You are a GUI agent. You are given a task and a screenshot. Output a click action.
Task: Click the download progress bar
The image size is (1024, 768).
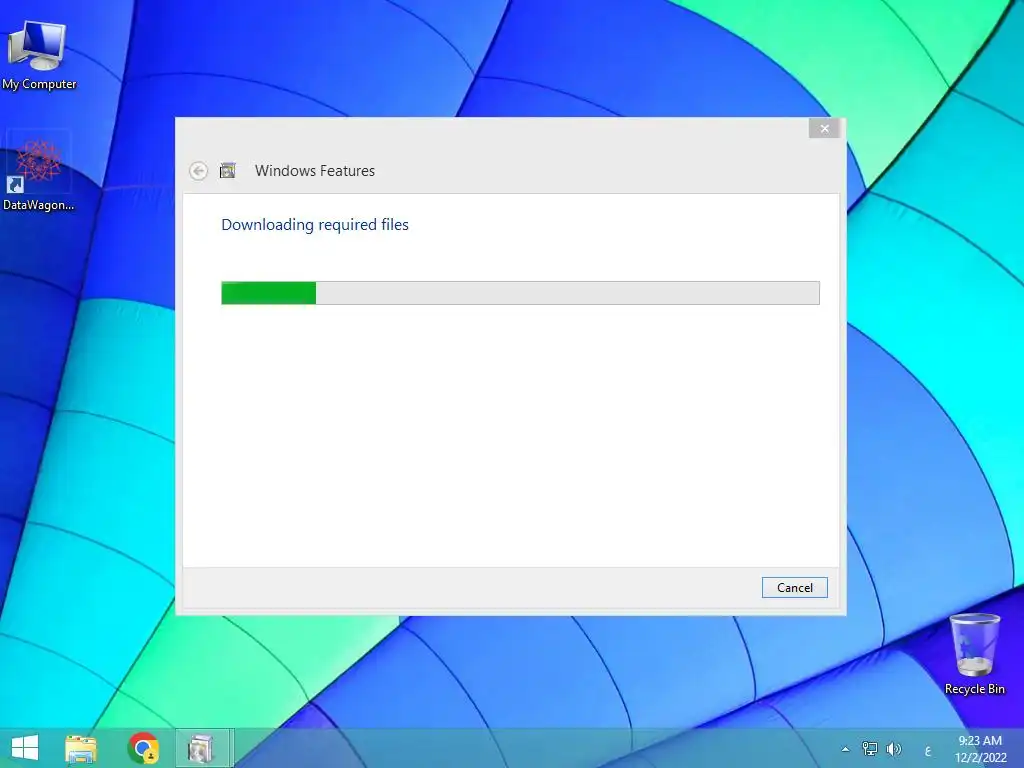pyautogui.click(x=520, y=293)
